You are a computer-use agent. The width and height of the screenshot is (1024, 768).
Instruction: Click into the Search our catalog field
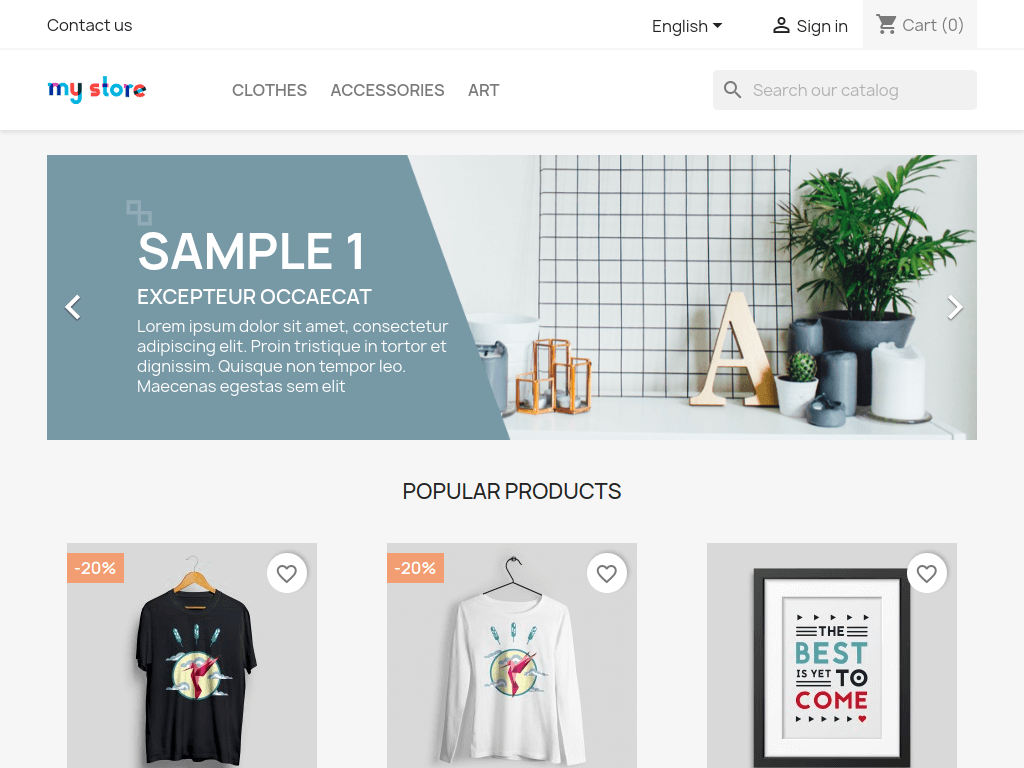point(844,90)
